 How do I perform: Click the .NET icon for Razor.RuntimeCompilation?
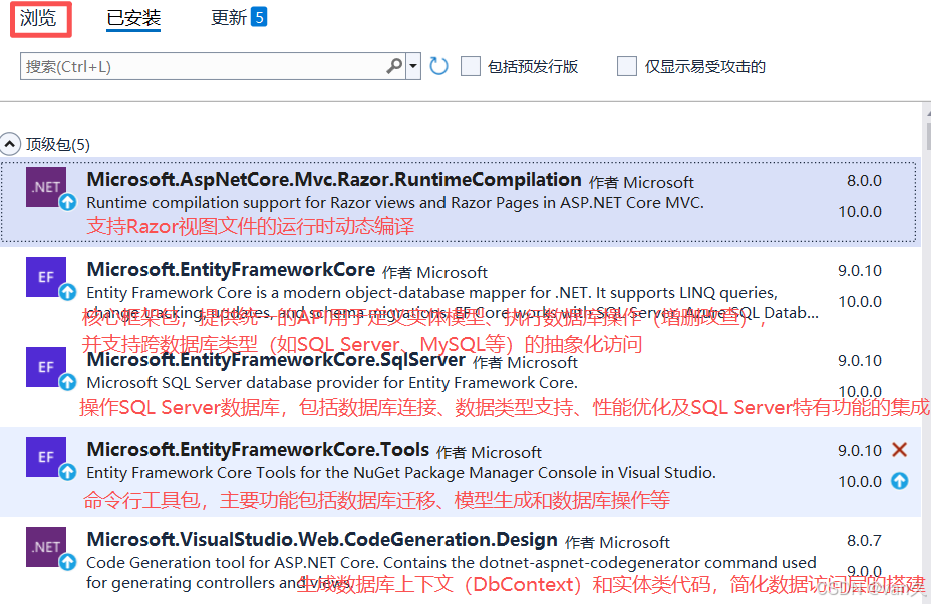point(46,187)
